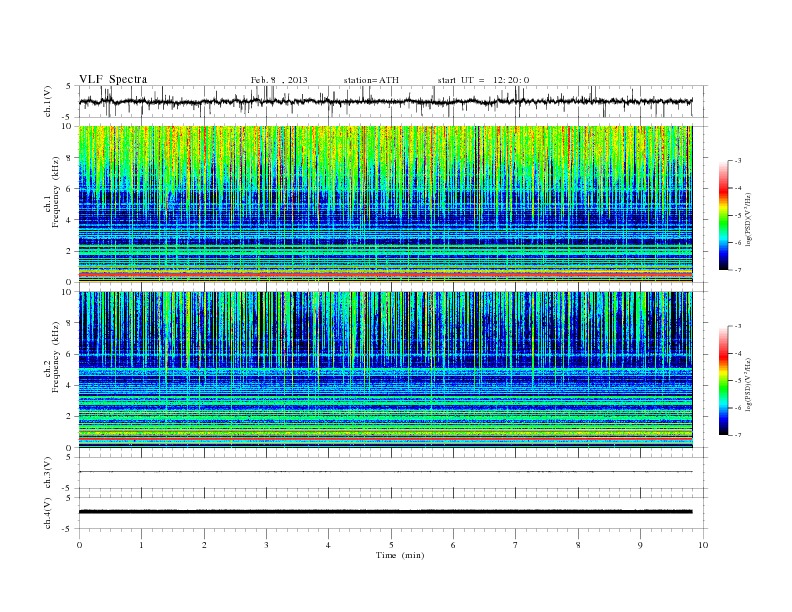Select the date text "Feb. 8 , 2013"
Screen dimensions: 792x612
tap(279, 80)
